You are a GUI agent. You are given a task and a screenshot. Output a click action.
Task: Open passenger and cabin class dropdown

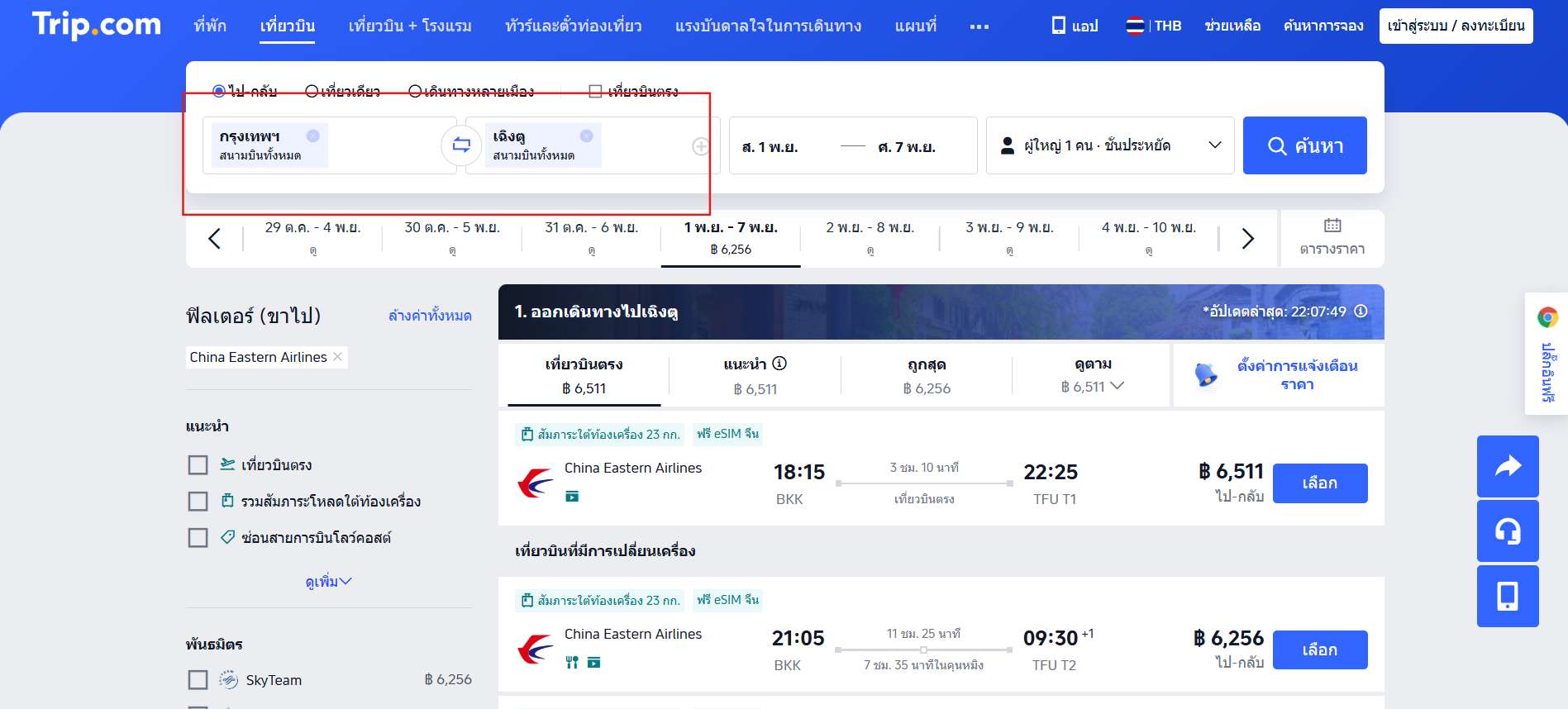coord(1109,145)
